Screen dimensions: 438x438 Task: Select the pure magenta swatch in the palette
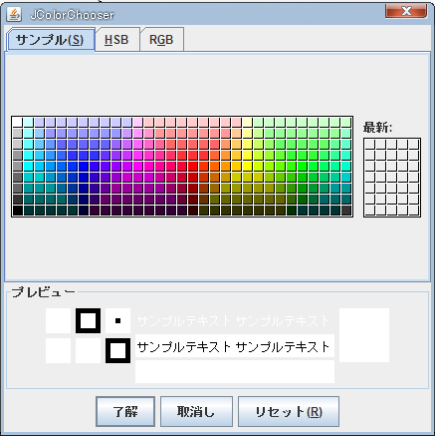tap(138, 167)
